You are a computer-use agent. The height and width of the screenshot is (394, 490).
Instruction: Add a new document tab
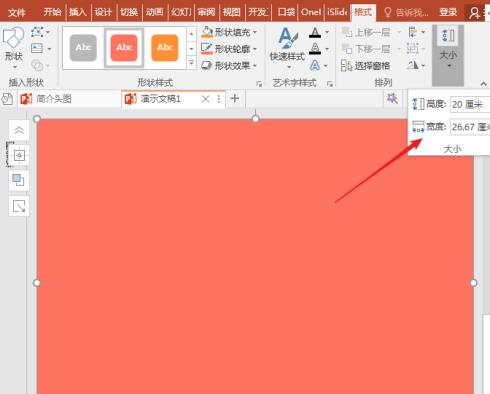tap(235, 98)
